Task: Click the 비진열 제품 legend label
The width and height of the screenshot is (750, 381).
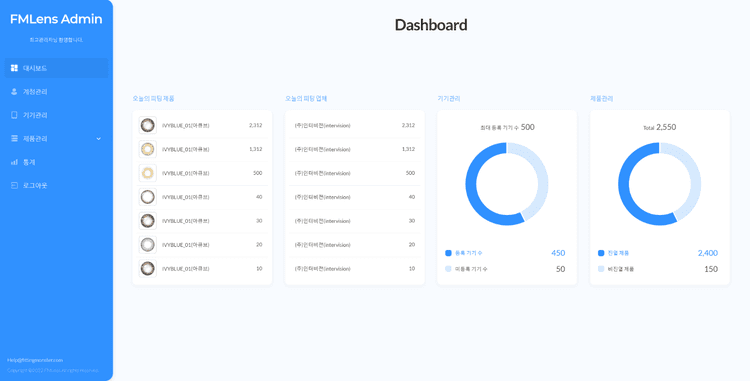Action: click(x=620, y=269)
